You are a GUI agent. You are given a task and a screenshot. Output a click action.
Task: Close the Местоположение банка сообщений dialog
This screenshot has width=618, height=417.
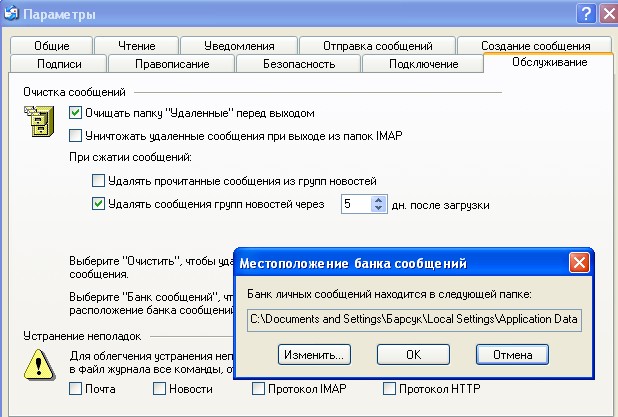click(579, 262)
